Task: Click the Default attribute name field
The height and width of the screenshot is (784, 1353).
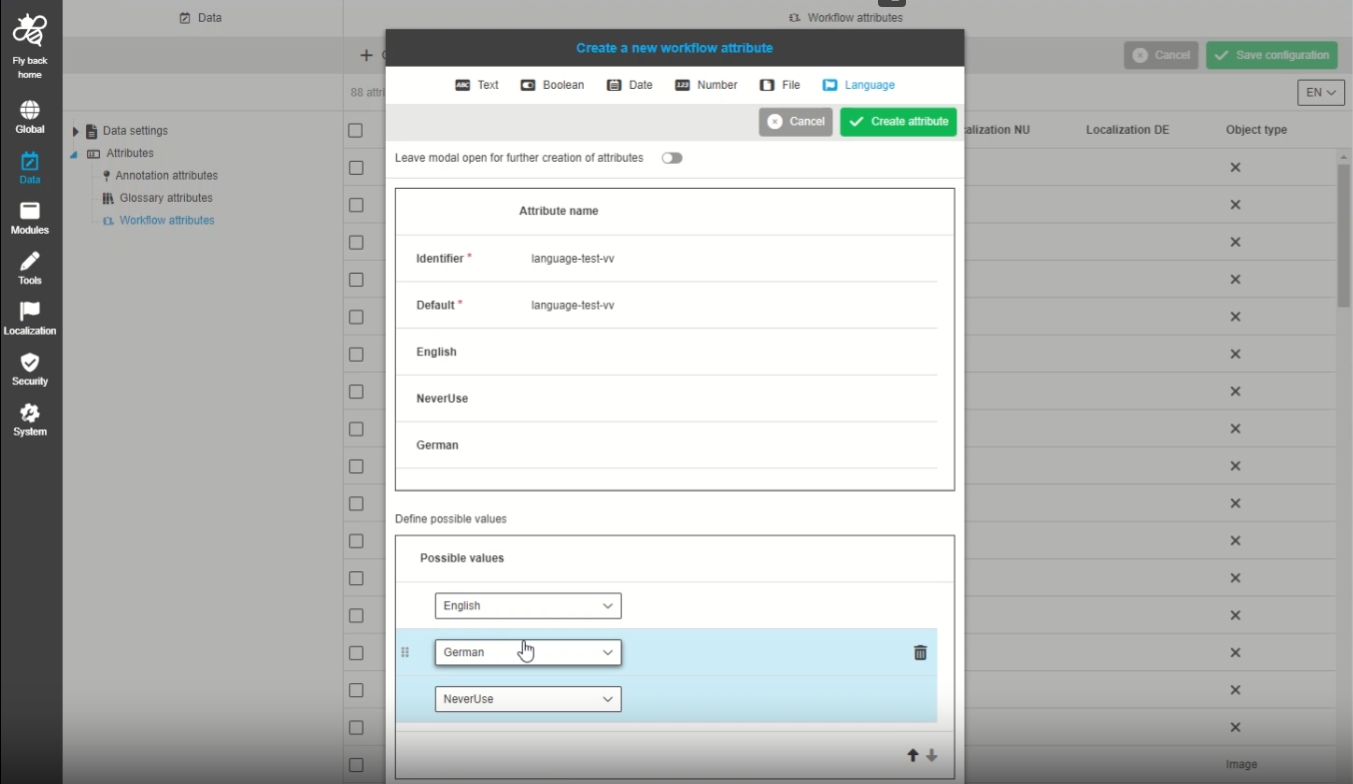Action: pyautogui.click(x=730, y=305)
